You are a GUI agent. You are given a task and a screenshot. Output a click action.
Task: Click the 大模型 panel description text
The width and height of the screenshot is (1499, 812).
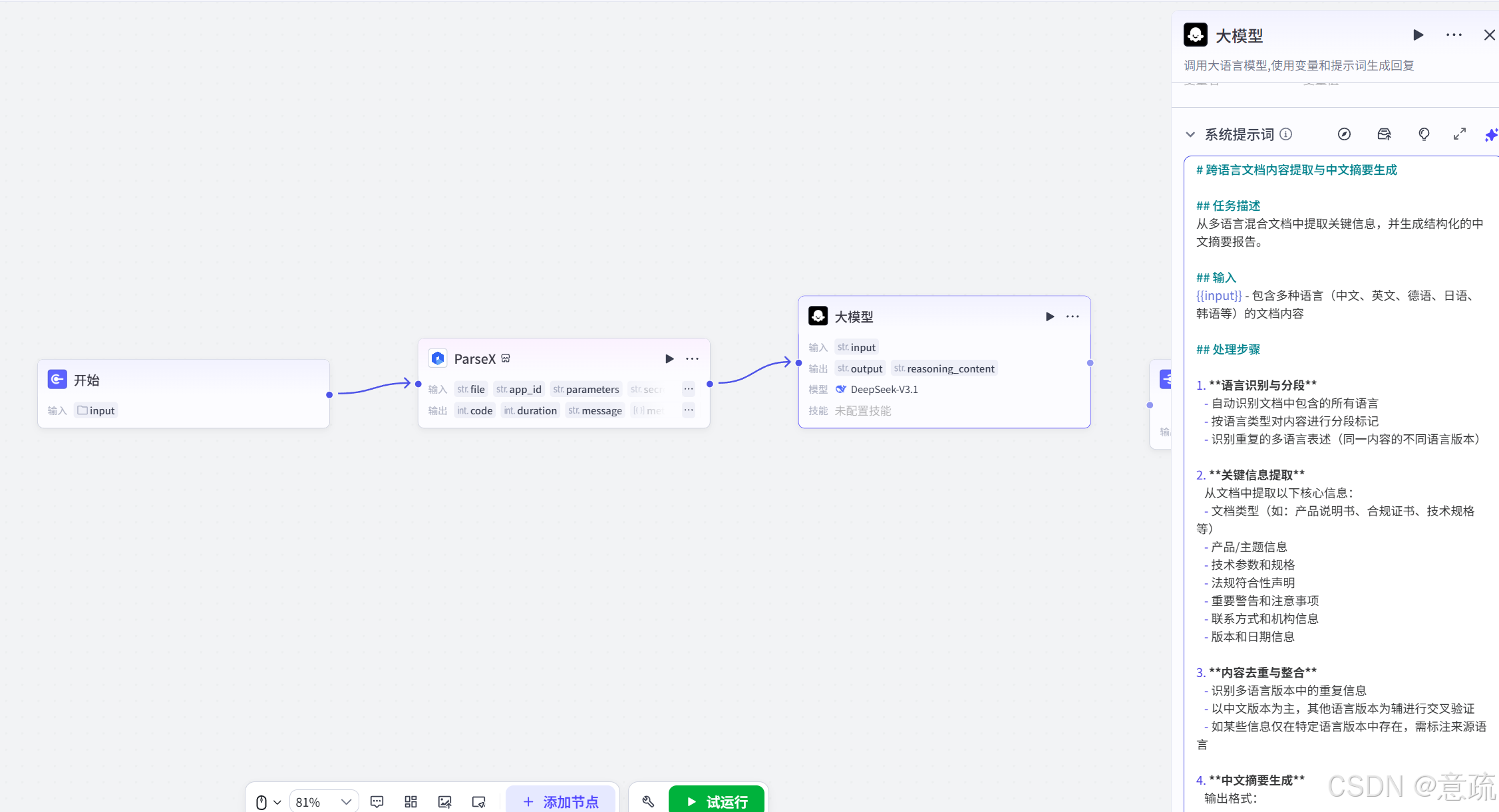point(1299,65)
